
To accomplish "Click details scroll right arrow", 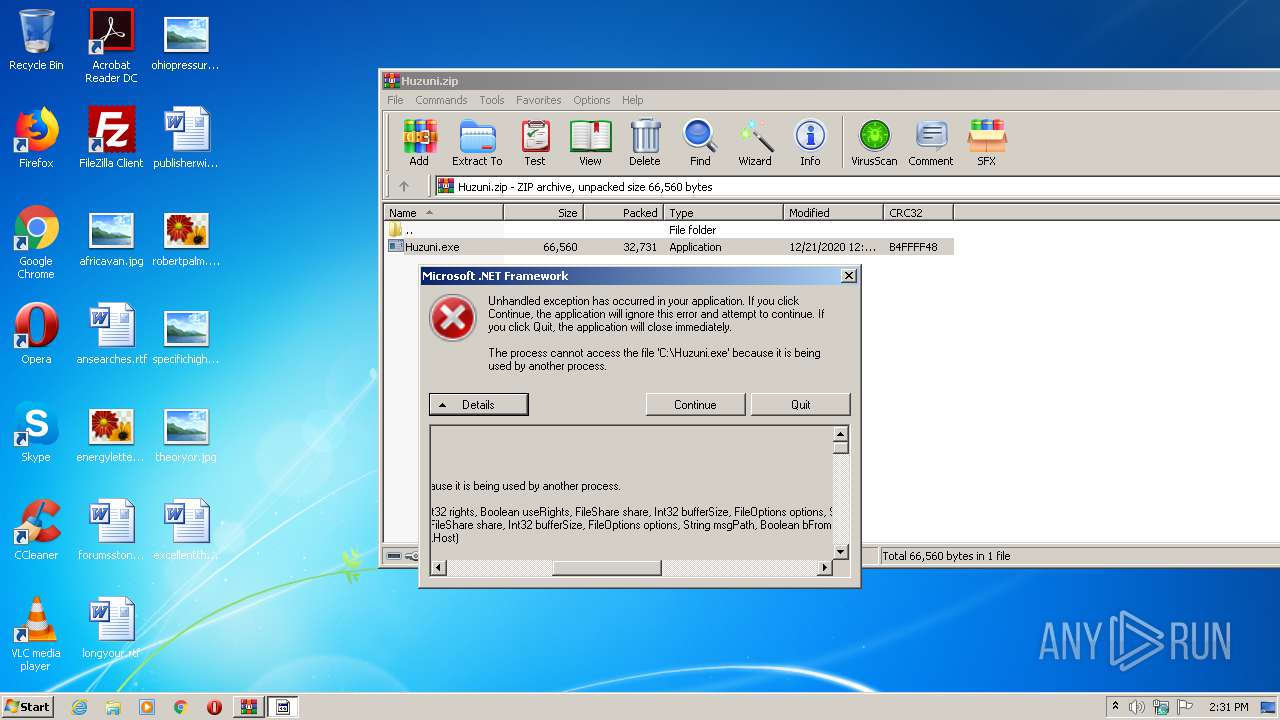I will 825,568.
